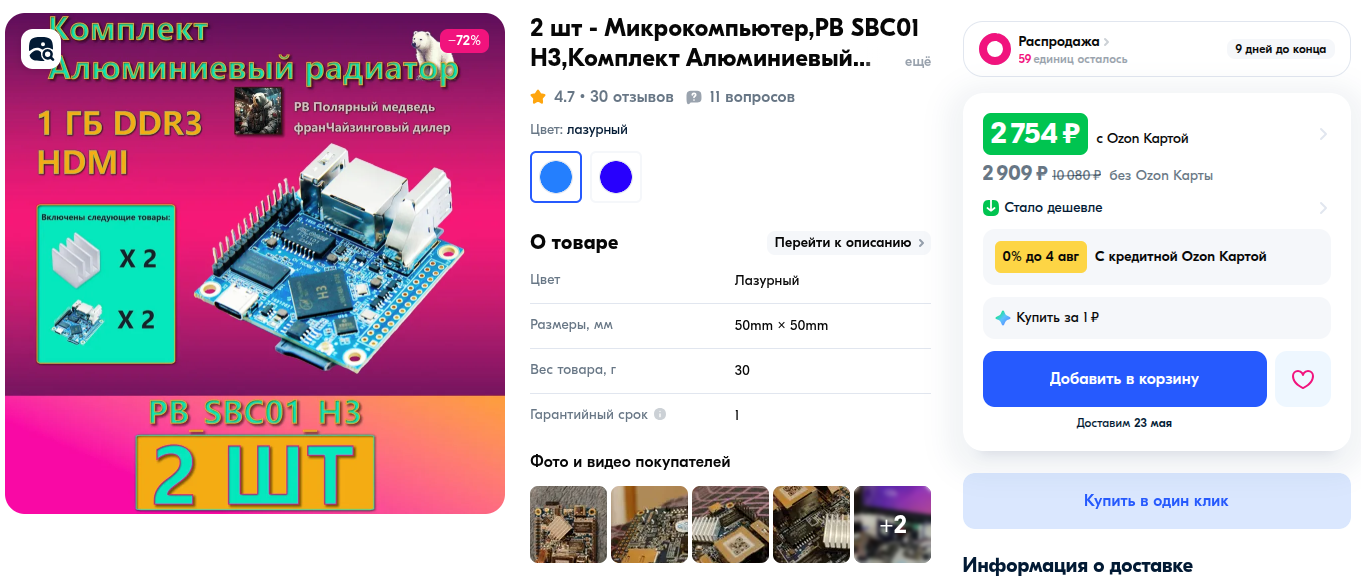Screen dimensions: 1361x579
Task: Go to description via Перейти к описанию
Action: point(849,243)
